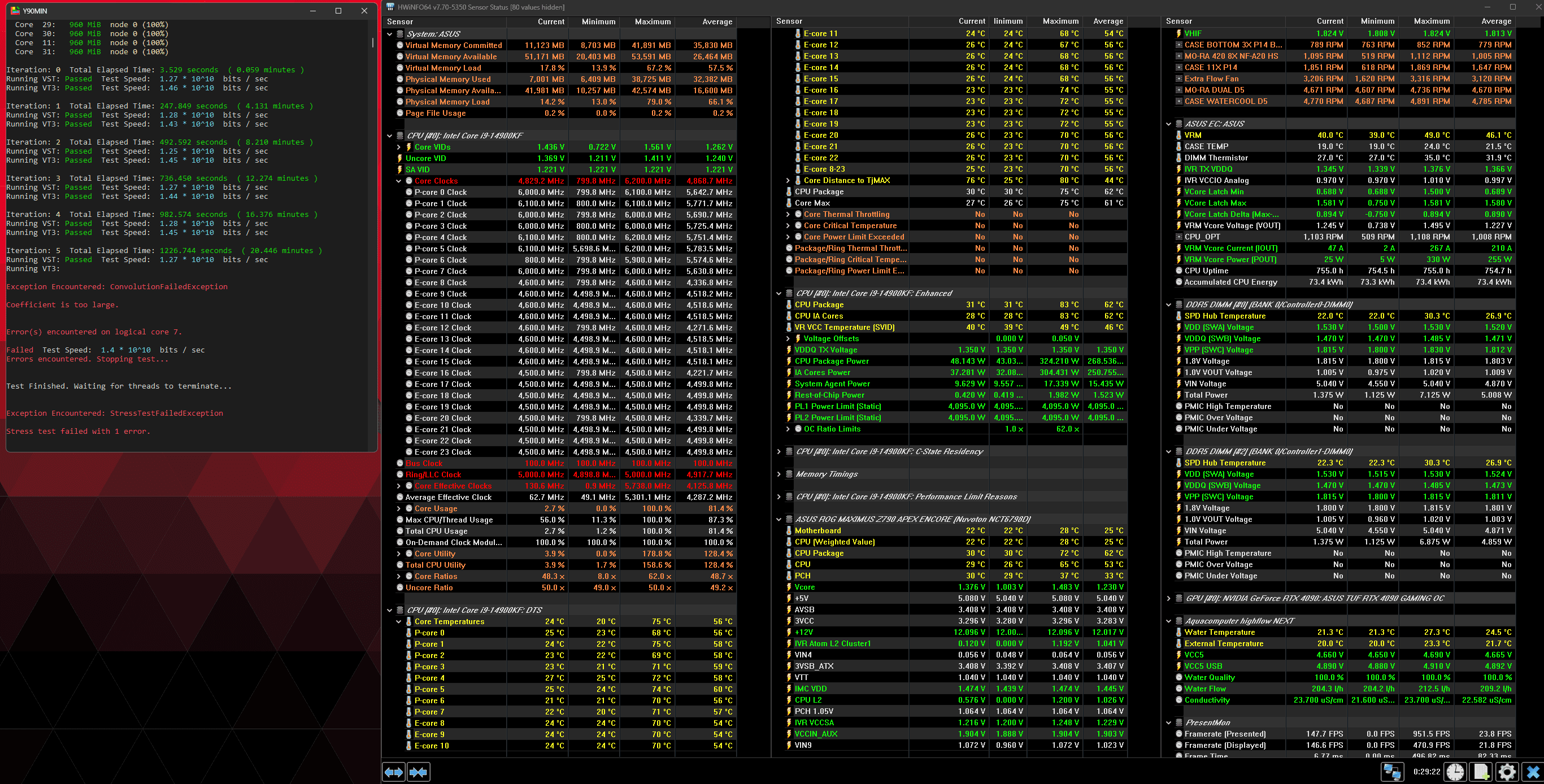Expand the GPU [#0] NVIDIA GeForce RTX 4090 group

coord(1168,599)
